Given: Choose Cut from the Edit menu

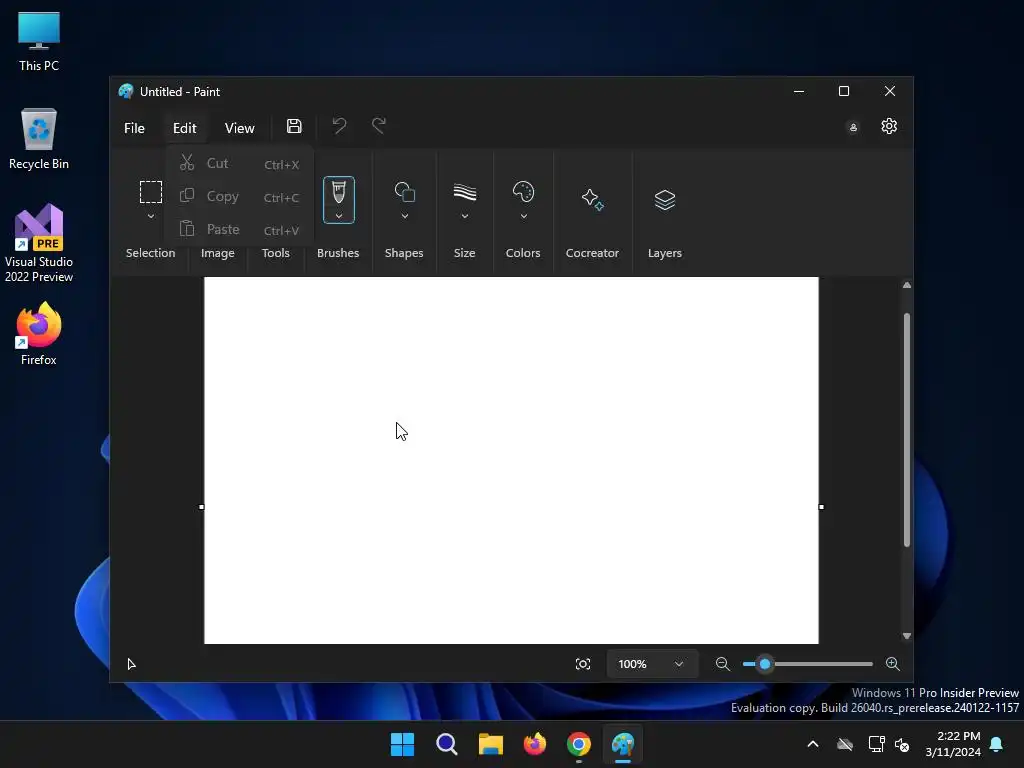Looking at the screenshot, I should coord(240,163).
